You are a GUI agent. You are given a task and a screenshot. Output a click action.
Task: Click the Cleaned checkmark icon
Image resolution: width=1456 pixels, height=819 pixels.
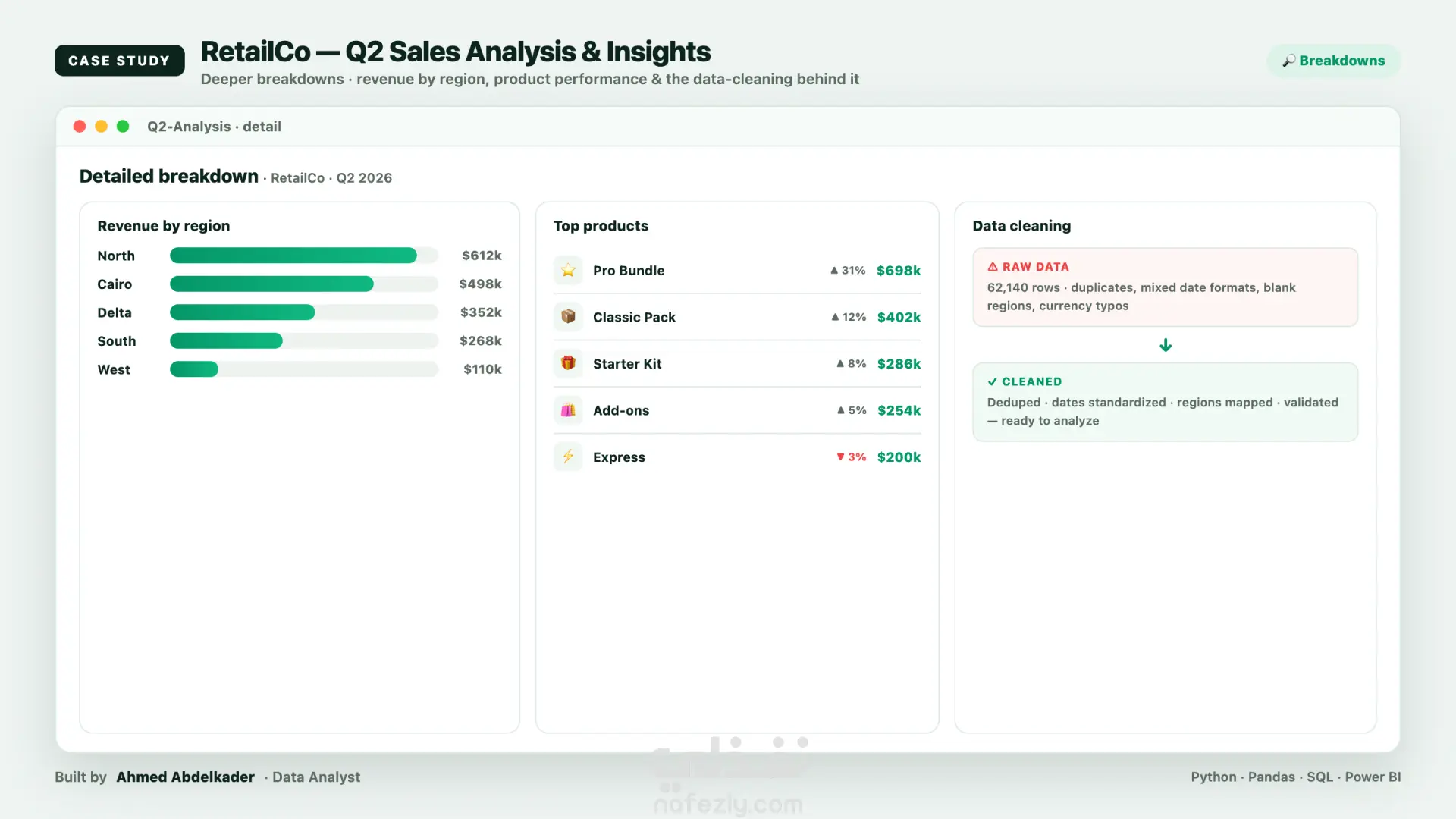click(x=992, y=381)
